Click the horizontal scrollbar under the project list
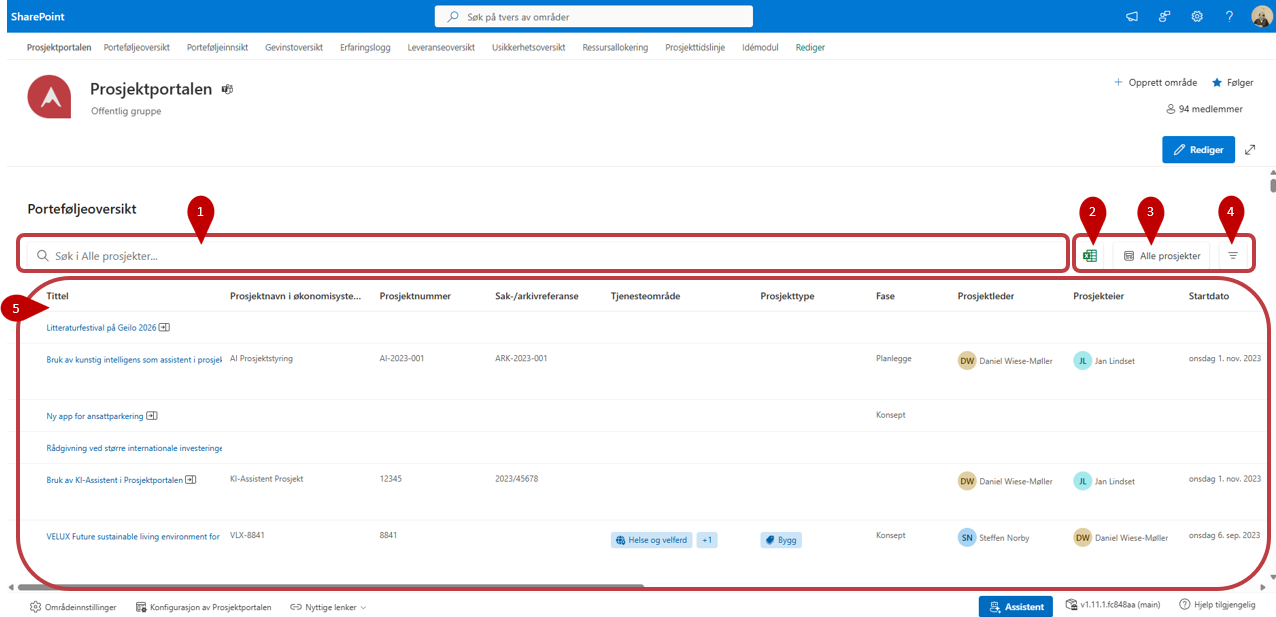This screenshot has width=1276, height=617. (x=330, y=587)
